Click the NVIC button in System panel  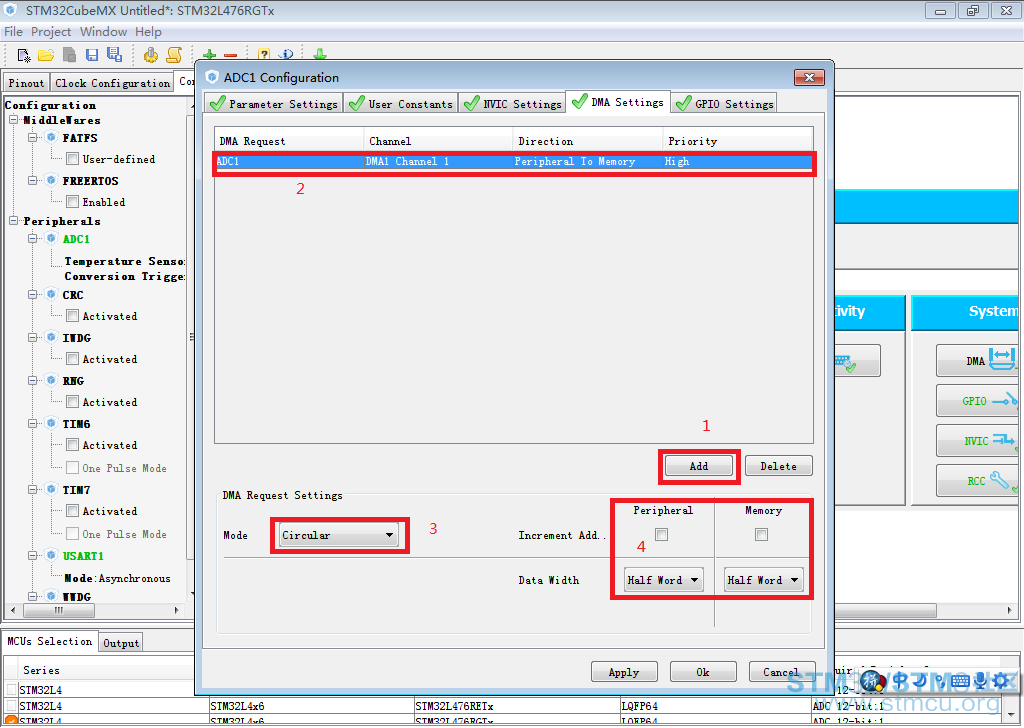(978, 441)
